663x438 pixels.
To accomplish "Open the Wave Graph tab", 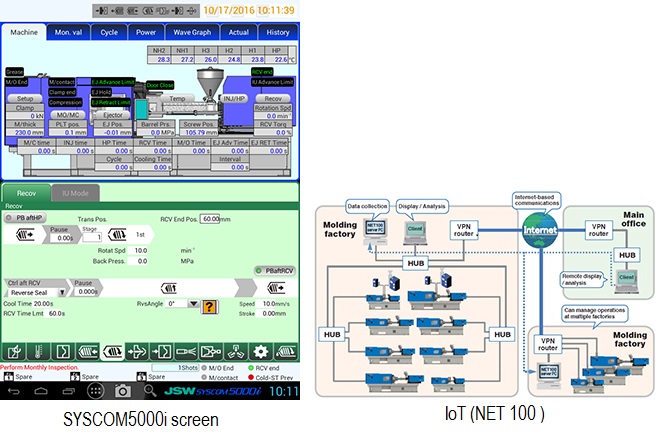I will [x=192, y=33].
